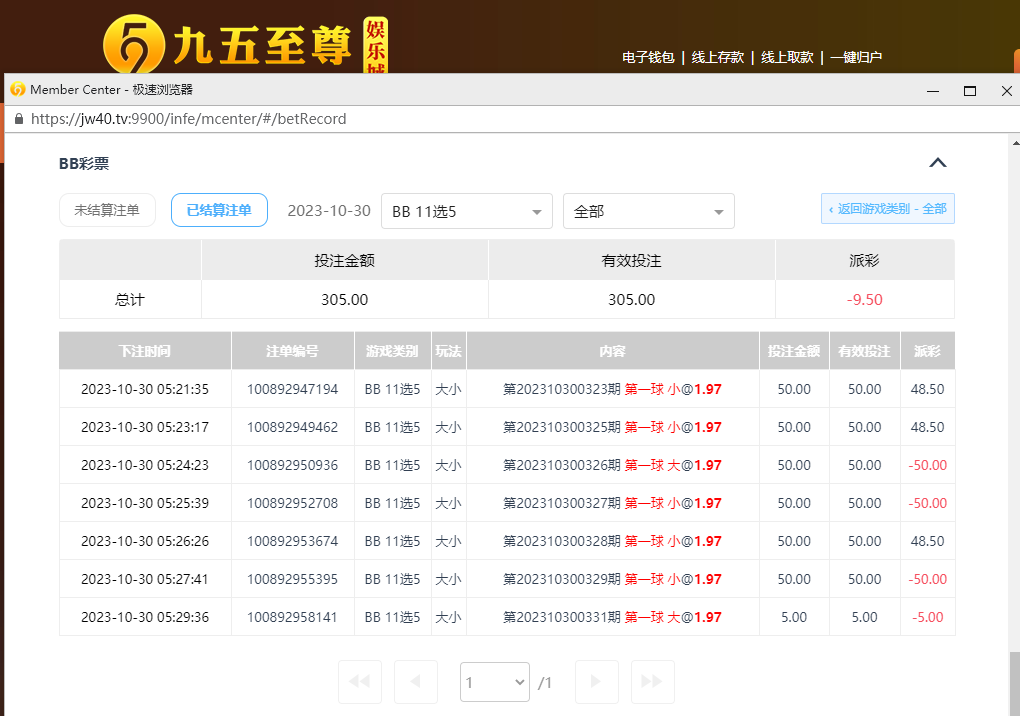The height and width of the screenshot is (716, 1020).
Task: Click bet time 2023-10-30 05:23:17
Action: click(x=145, y=427)
